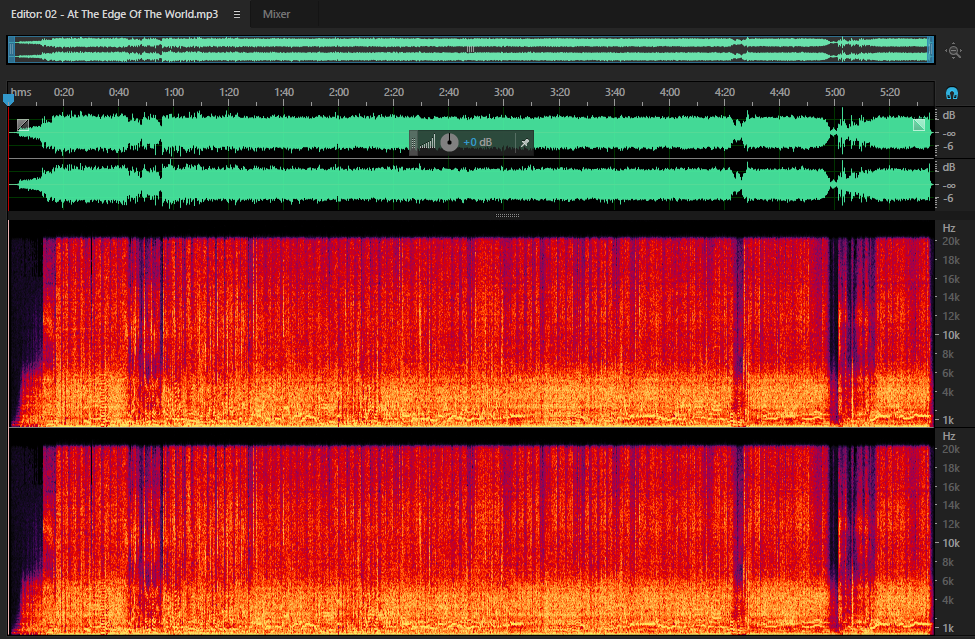Click the -6 mark on the lower waveform scale
The image size is (975, 639).
(x=948, y=199)
